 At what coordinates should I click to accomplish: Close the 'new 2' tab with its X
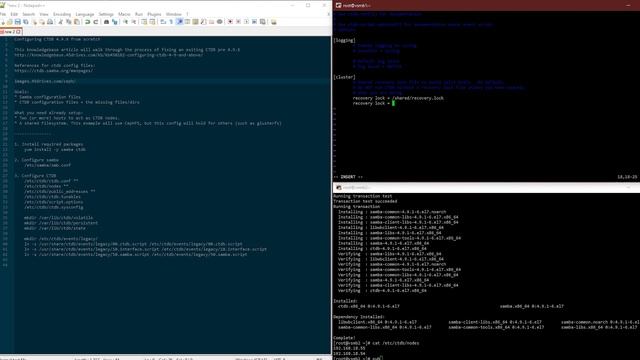pyautogui.click(x=19, y=31)
